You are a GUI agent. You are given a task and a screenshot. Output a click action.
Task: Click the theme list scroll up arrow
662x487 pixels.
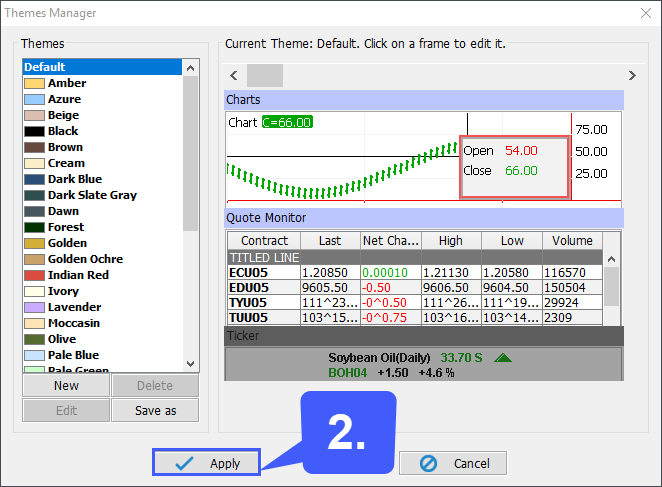click(190, 68)
